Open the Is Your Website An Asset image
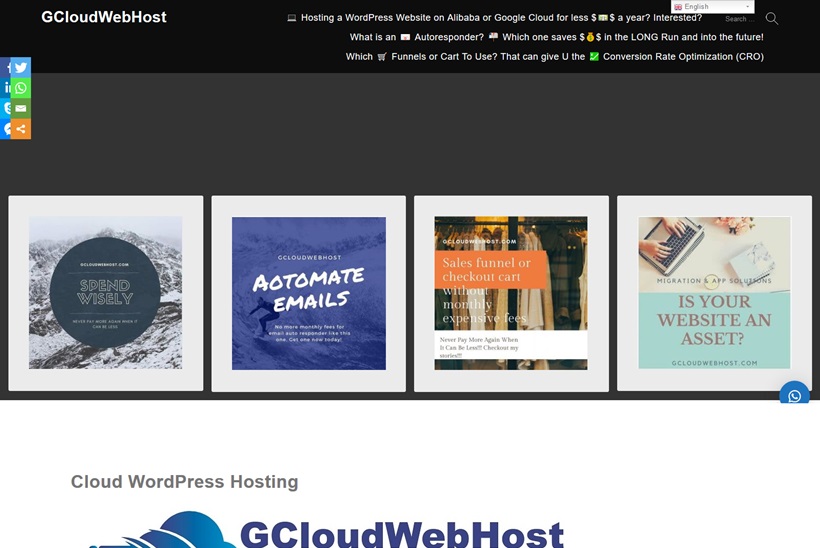 pos(714,293)
